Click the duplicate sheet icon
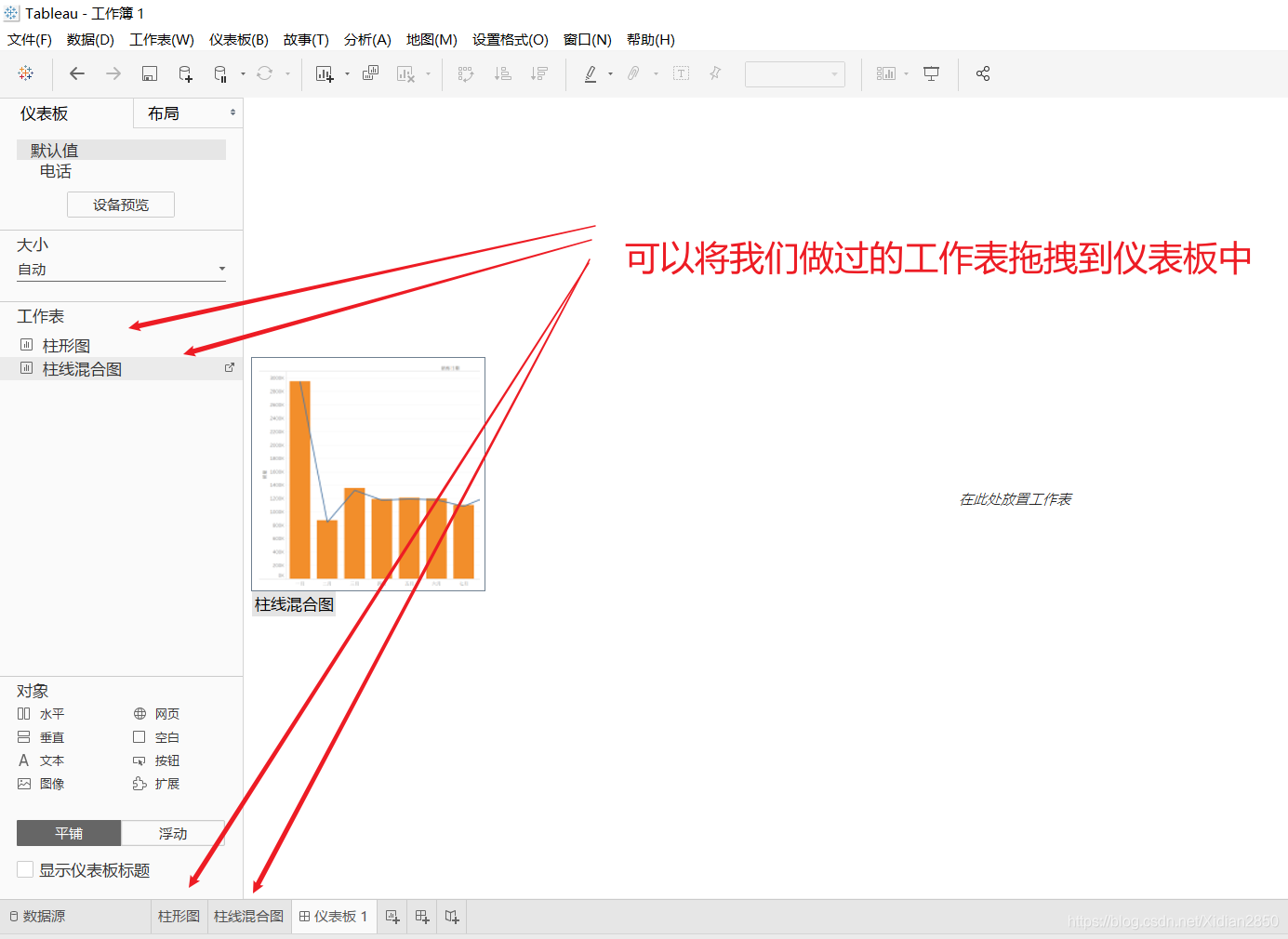This screenshot has height=939, width=1288. click(370, 73)
